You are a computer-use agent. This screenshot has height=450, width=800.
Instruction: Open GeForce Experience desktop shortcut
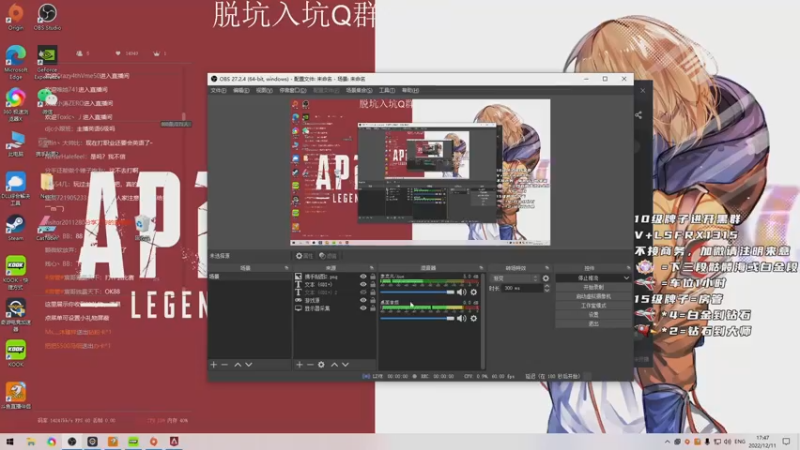coord(47,62)
